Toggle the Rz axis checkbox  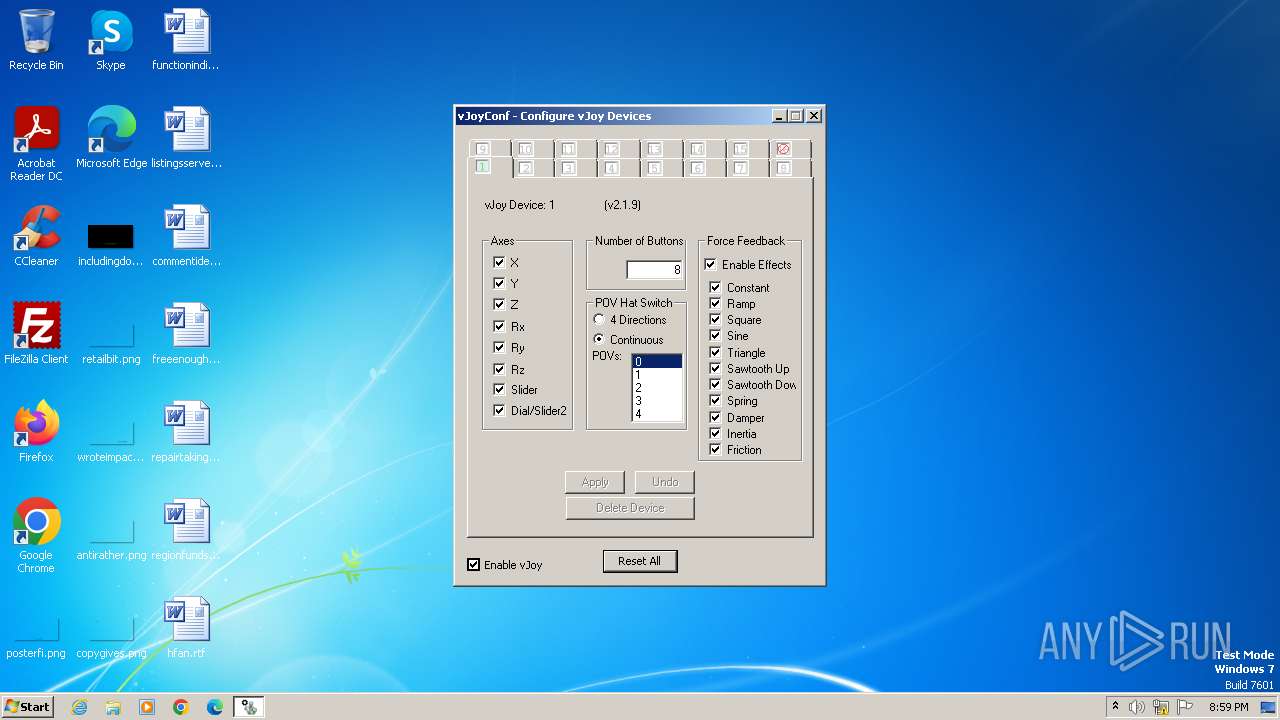tap(499, 369)
